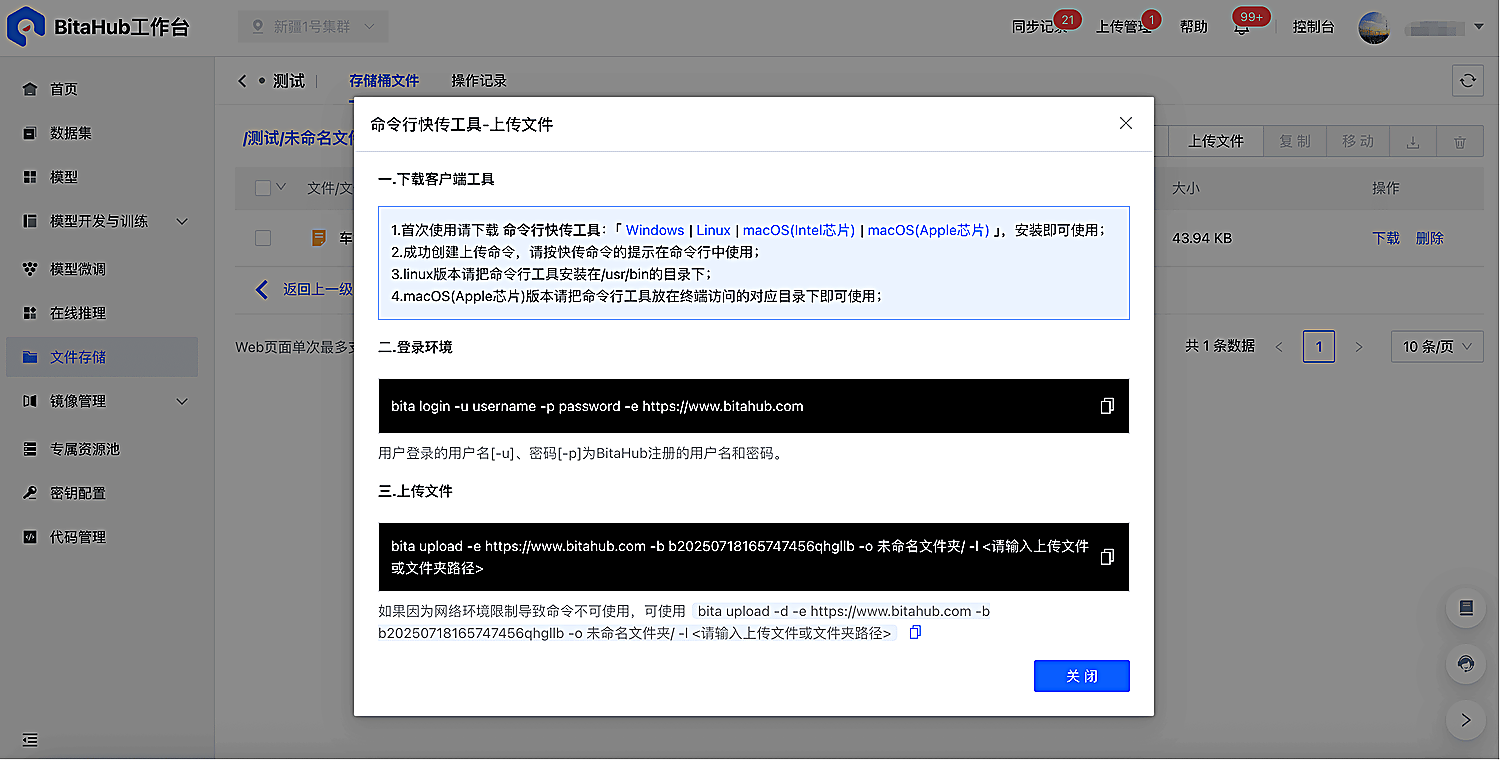Click the refresh icon at top right

click(1467, 81)
